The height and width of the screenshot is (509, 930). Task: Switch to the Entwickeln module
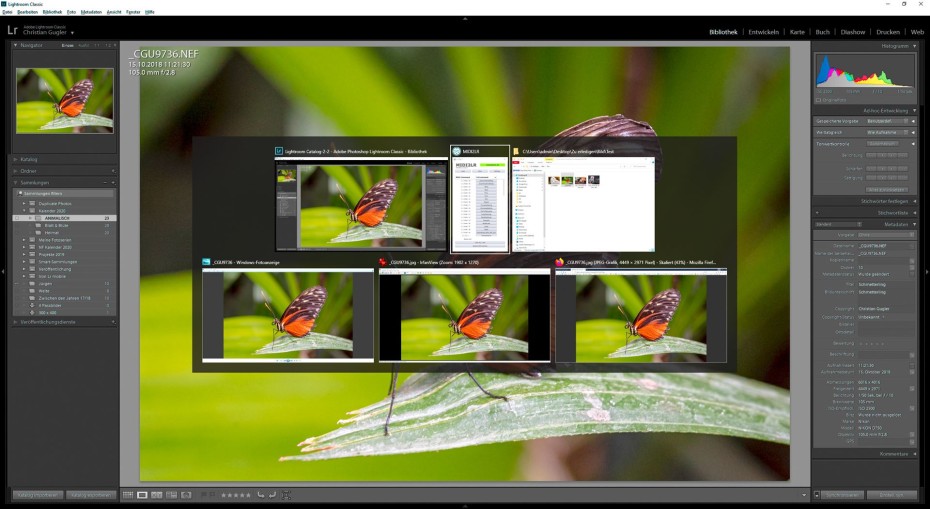[x=764, y=32]
